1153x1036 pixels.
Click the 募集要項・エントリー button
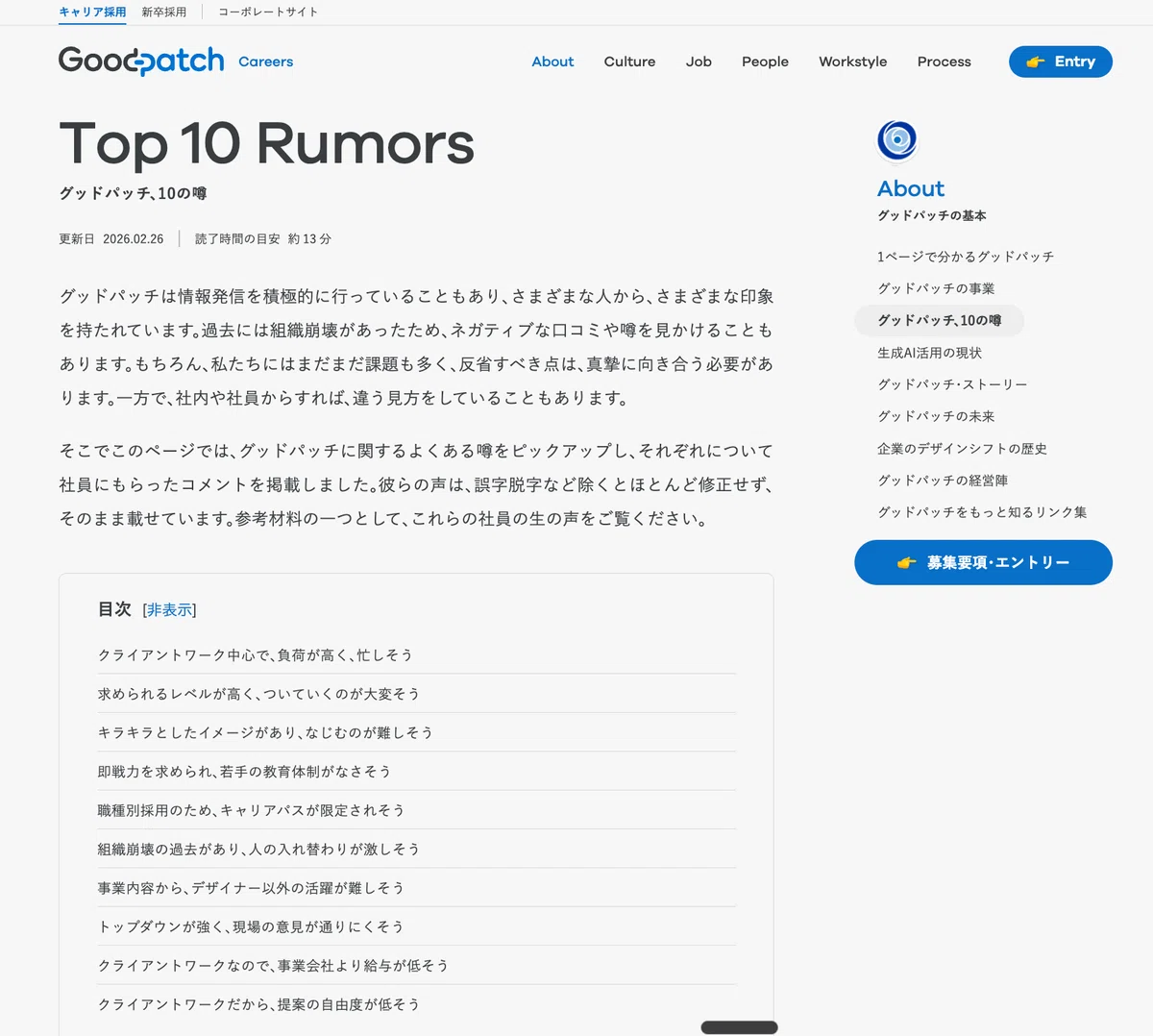983,562
